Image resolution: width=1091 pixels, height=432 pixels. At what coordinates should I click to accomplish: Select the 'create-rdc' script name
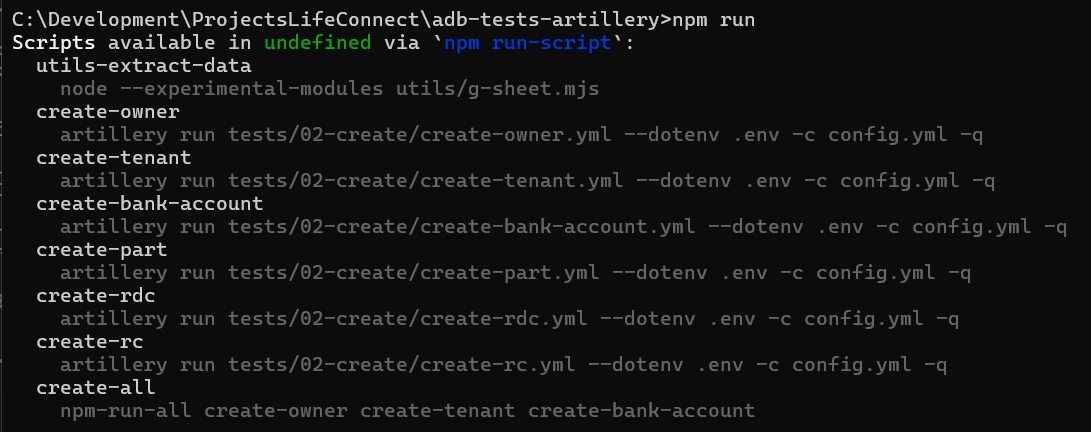click(95, 296)
